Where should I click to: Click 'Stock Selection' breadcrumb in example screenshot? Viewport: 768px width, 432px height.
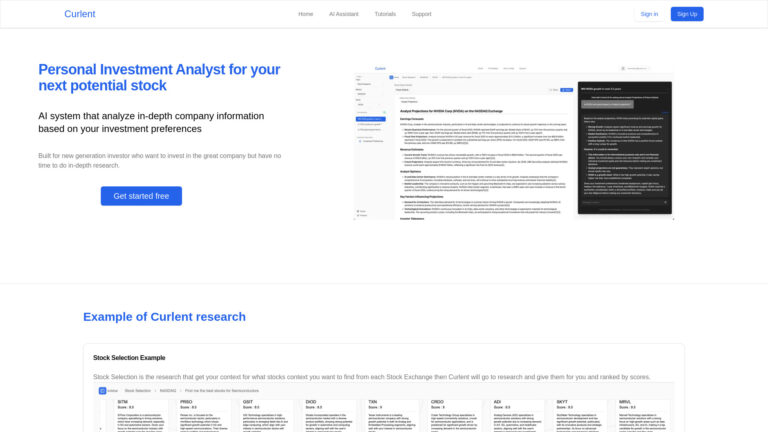[x=138, y=391]
